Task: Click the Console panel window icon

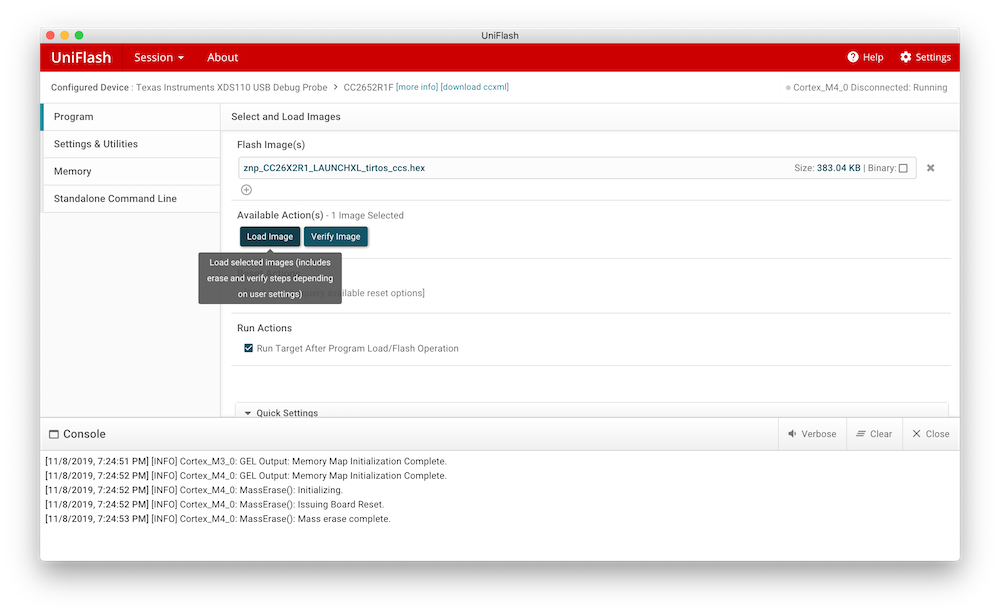Action: point(54,434)
